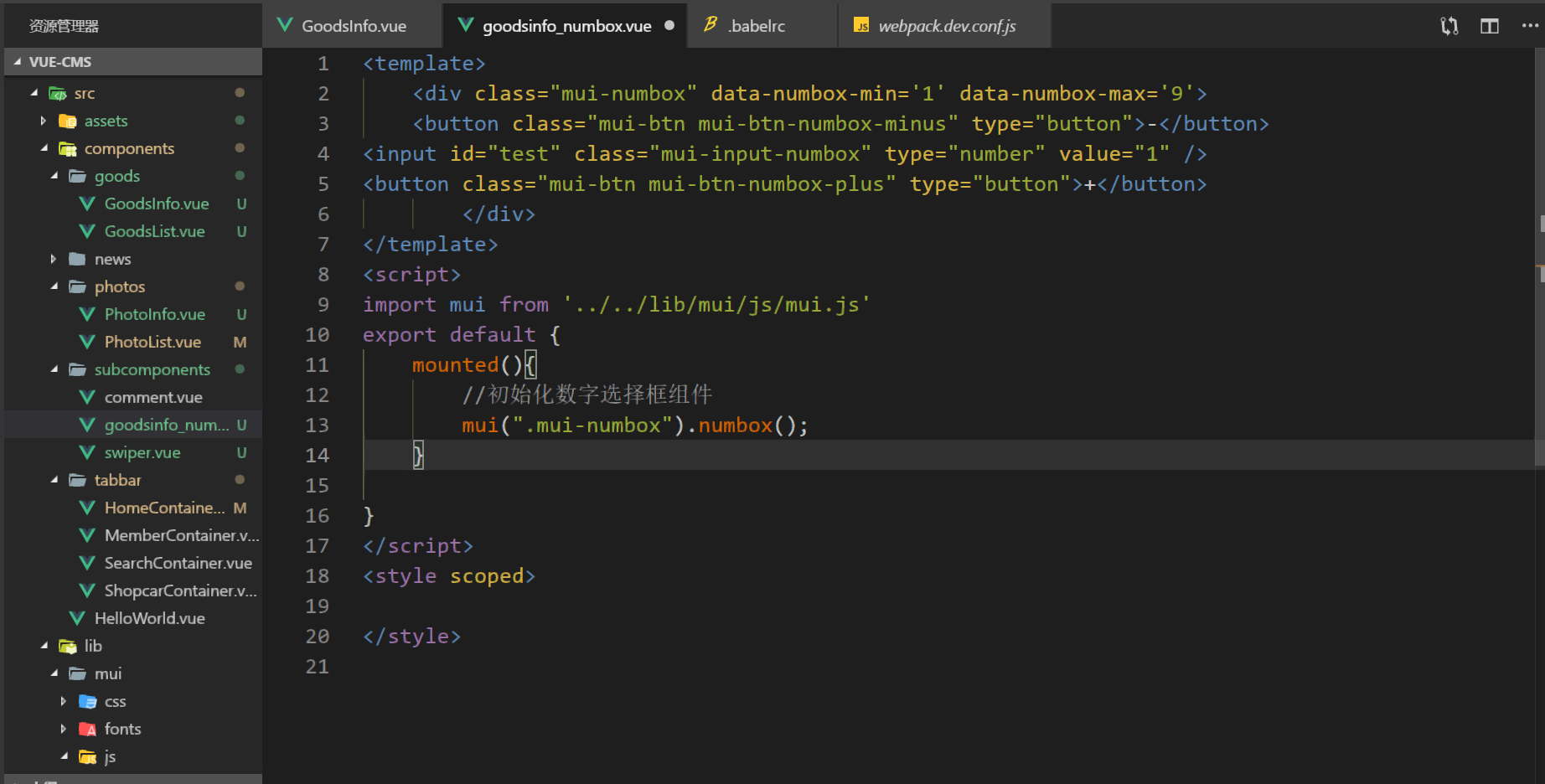Open source control changes icon in editor toolbar
1545x784 pixels.
(1449, 26)
